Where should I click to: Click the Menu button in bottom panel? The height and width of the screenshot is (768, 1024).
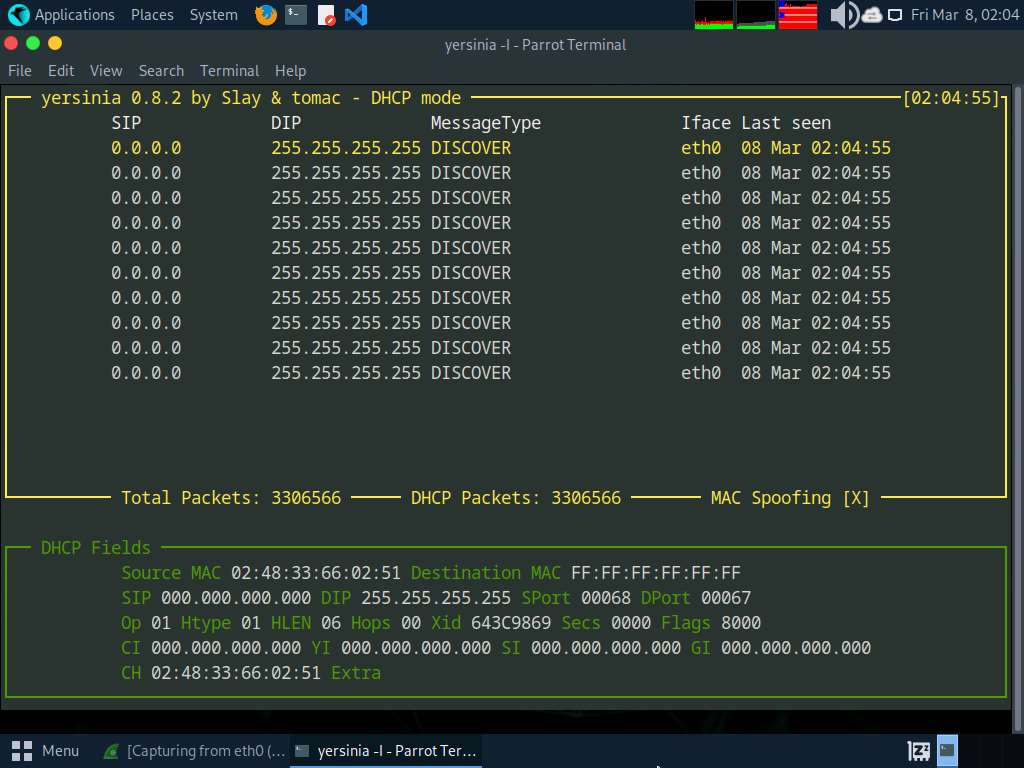coord(46,750)
